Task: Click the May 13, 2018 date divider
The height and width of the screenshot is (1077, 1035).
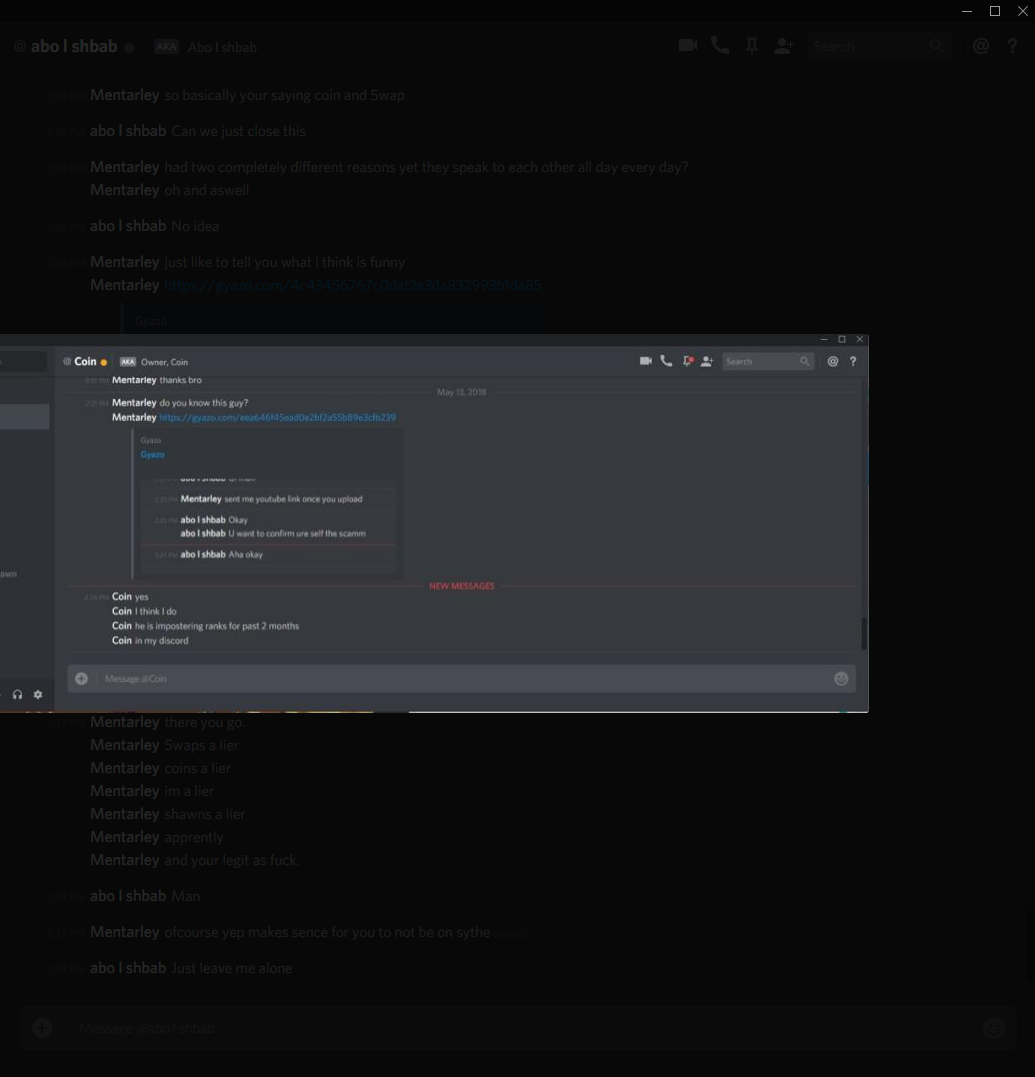Action: (462, 392)
